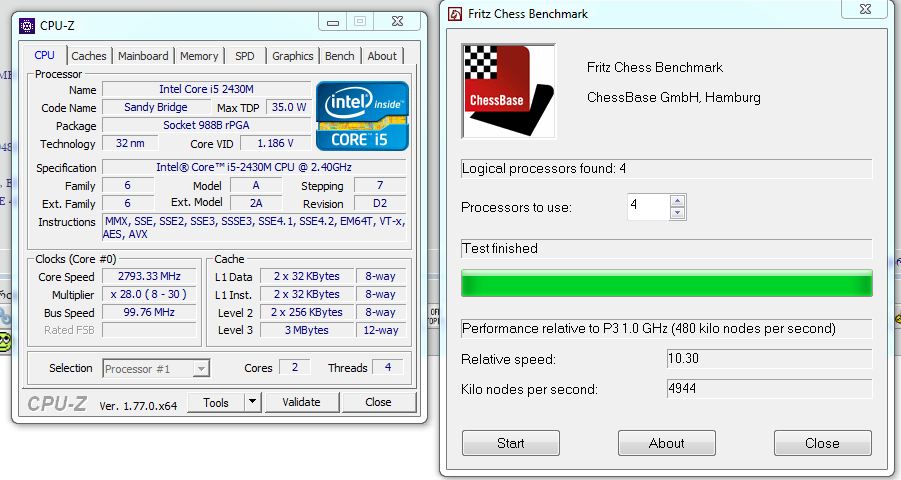
Task: Click the Close button in CPU-Z
Action: [x=378, y=402]
